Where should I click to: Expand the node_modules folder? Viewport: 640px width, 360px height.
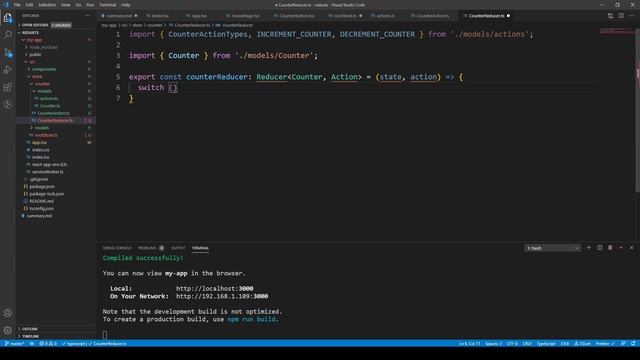(43, 47)
